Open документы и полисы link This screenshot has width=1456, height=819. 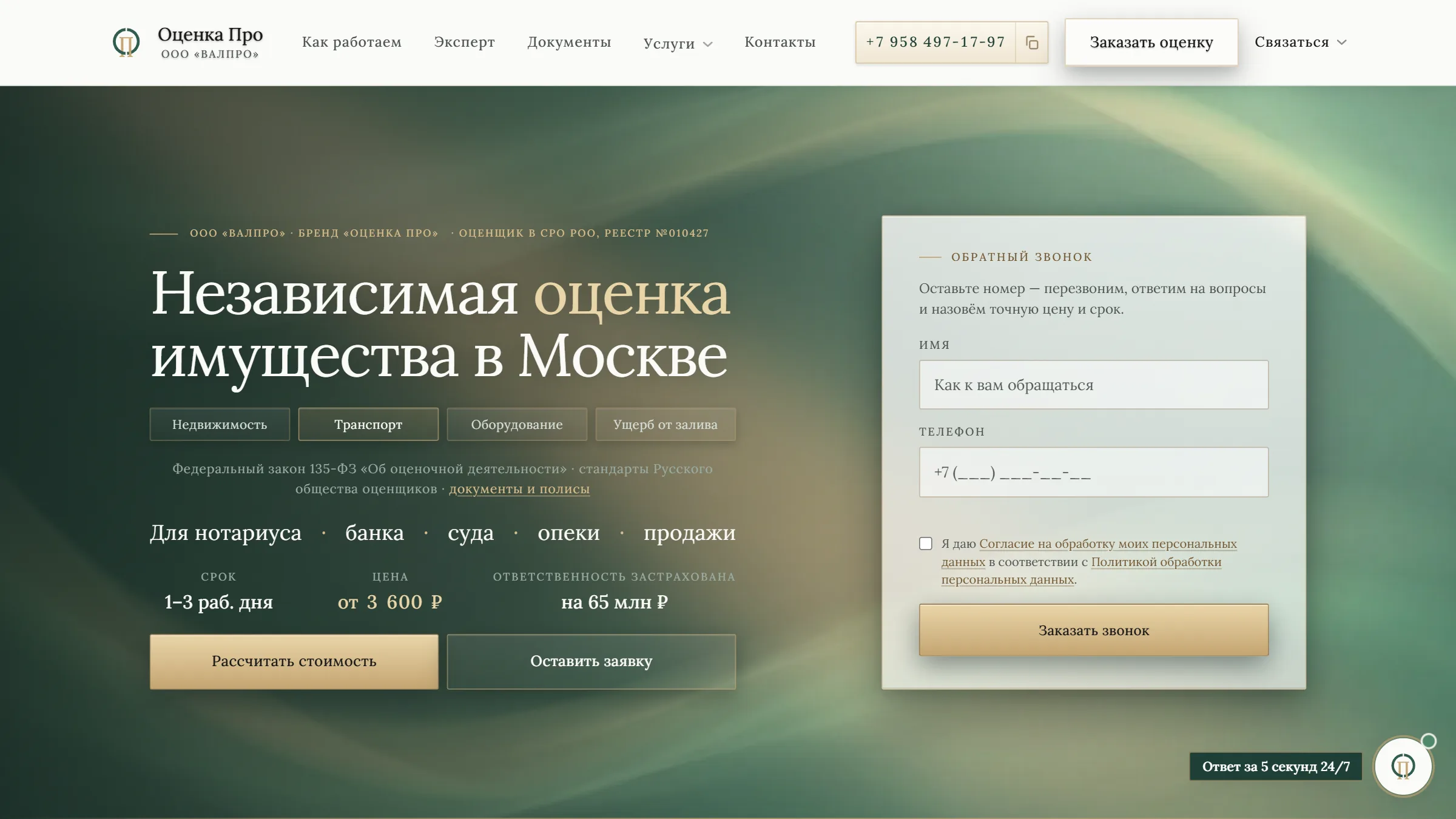[x=519, y=489]
